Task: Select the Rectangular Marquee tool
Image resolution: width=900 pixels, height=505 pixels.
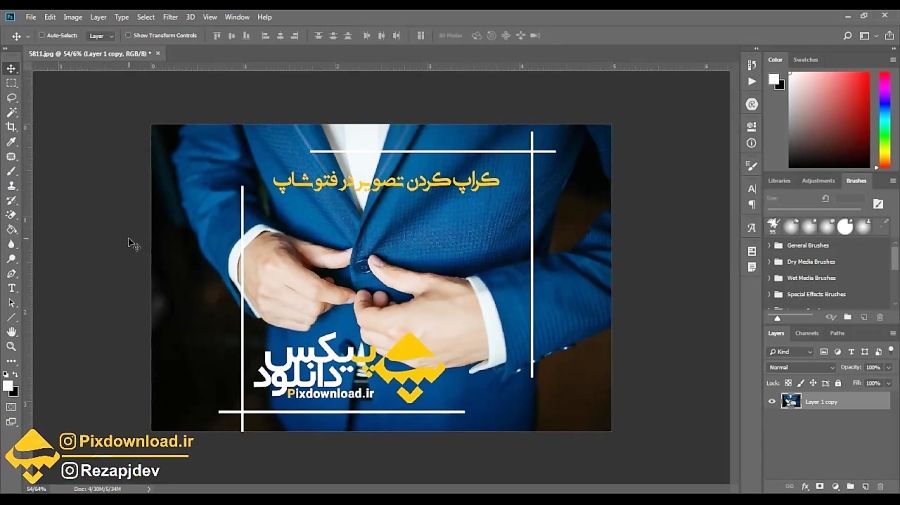Action: [11, 83]
